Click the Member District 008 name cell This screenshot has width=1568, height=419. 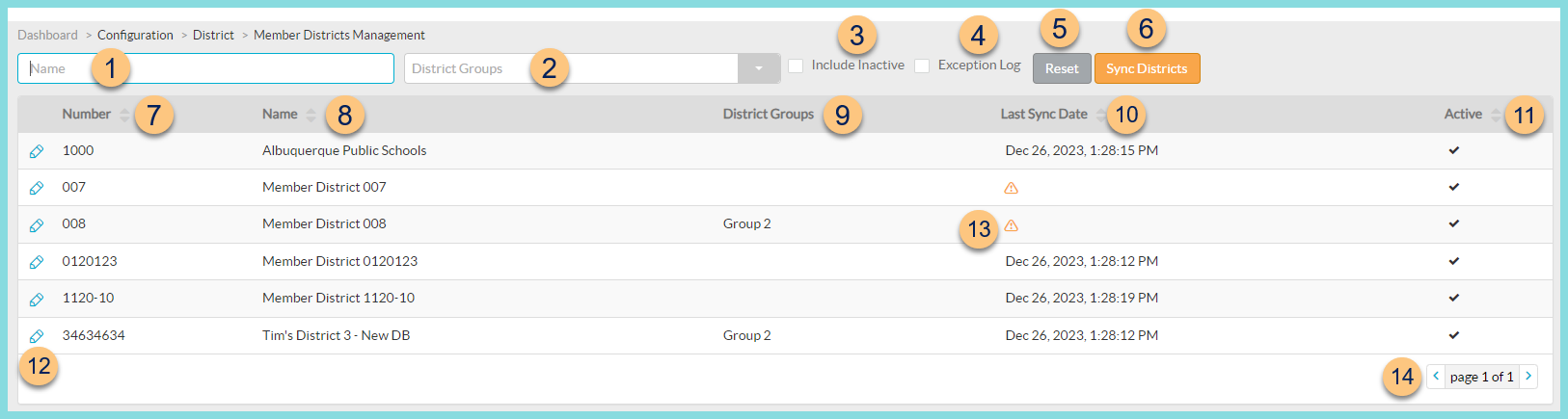[x=324, y=223]
